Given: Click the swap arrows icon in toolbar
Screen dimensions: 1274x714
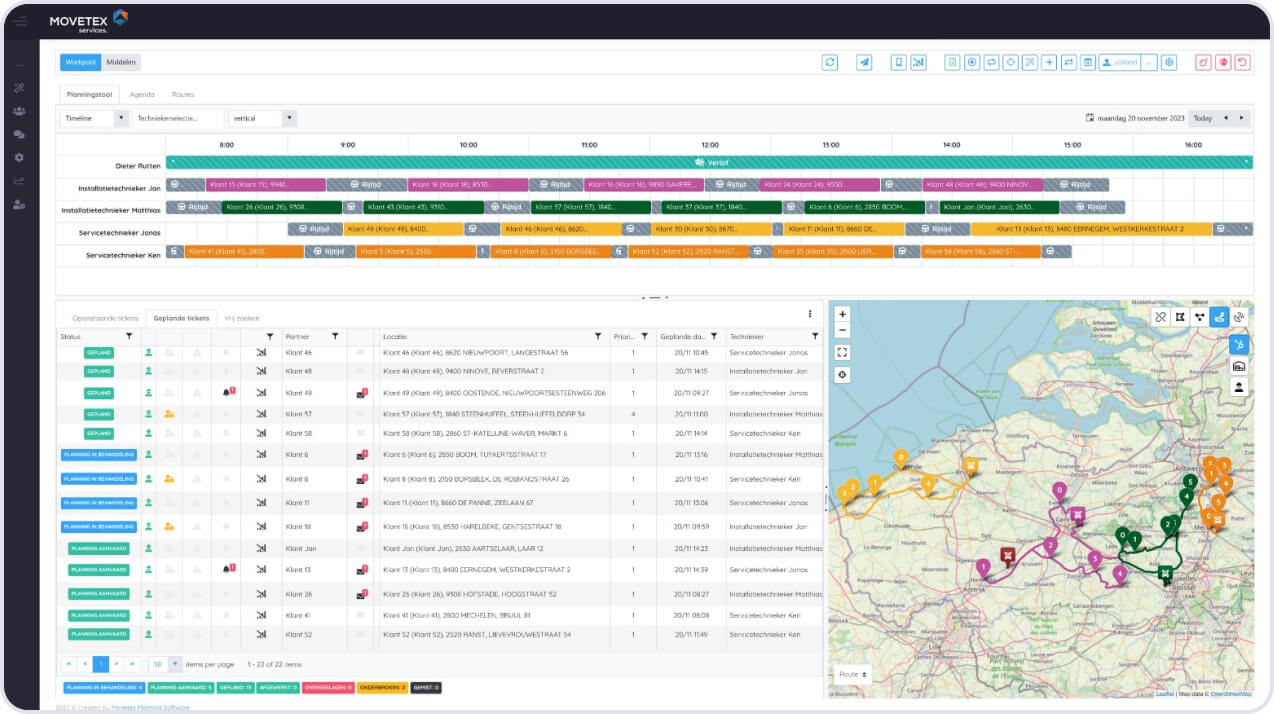Looking at the screenshot, I should pos(1068,62).
